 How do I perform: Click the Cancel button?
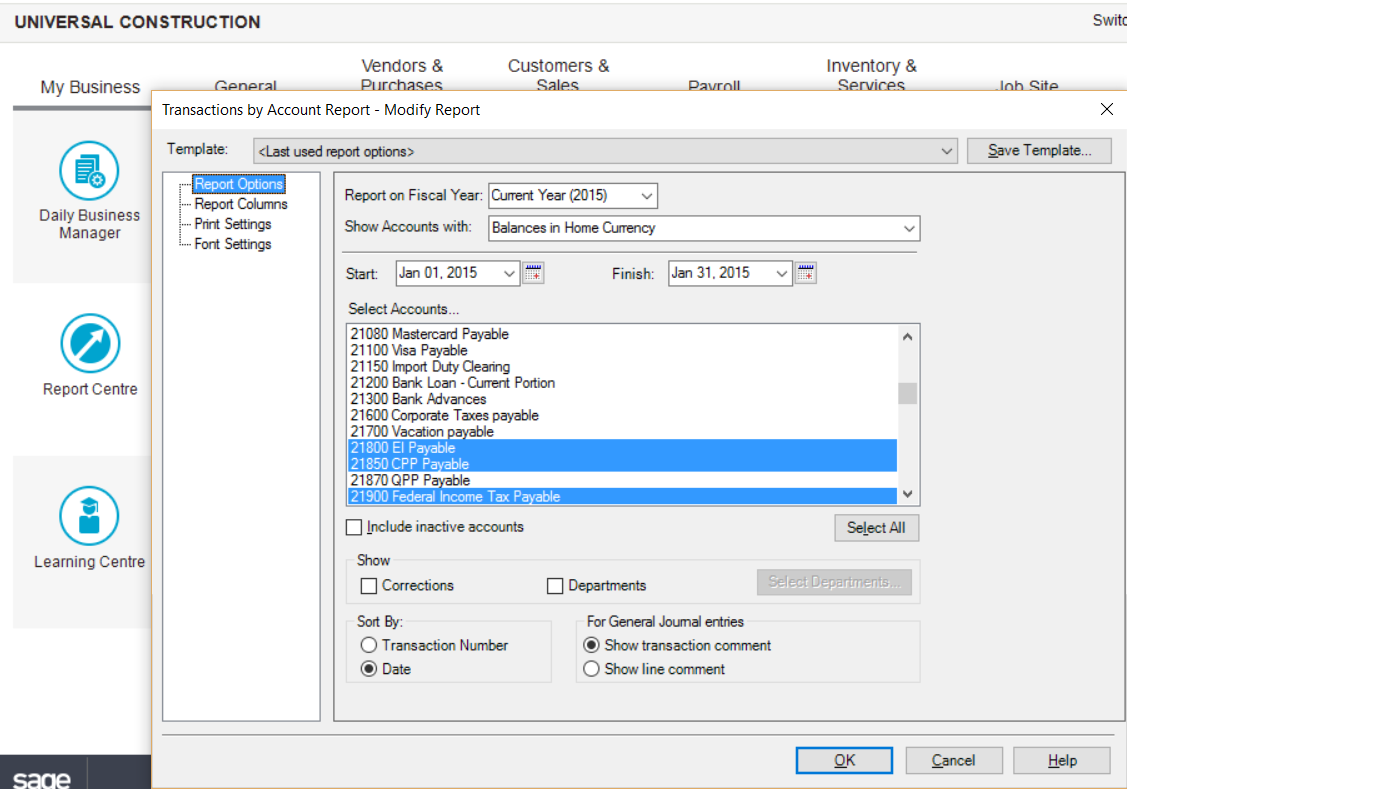(x=953, y=760)
